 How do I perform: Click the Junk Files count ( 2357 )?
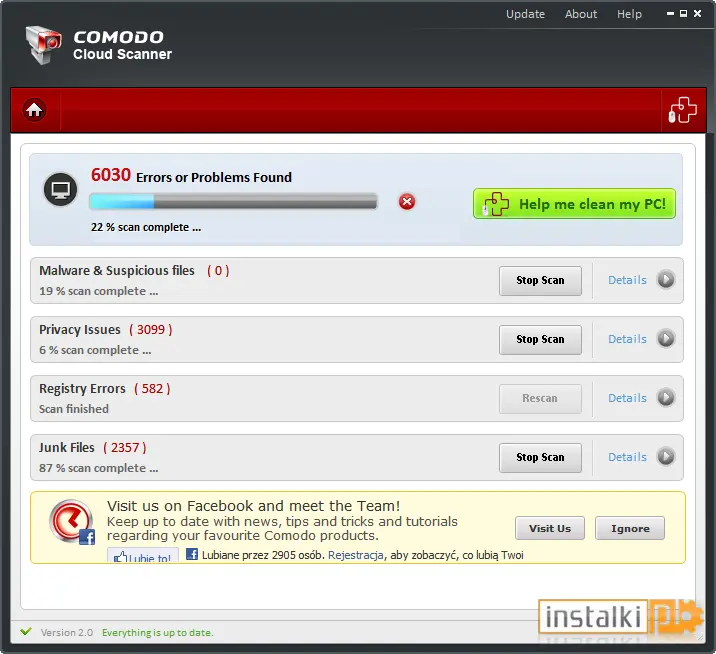point(125,448)
